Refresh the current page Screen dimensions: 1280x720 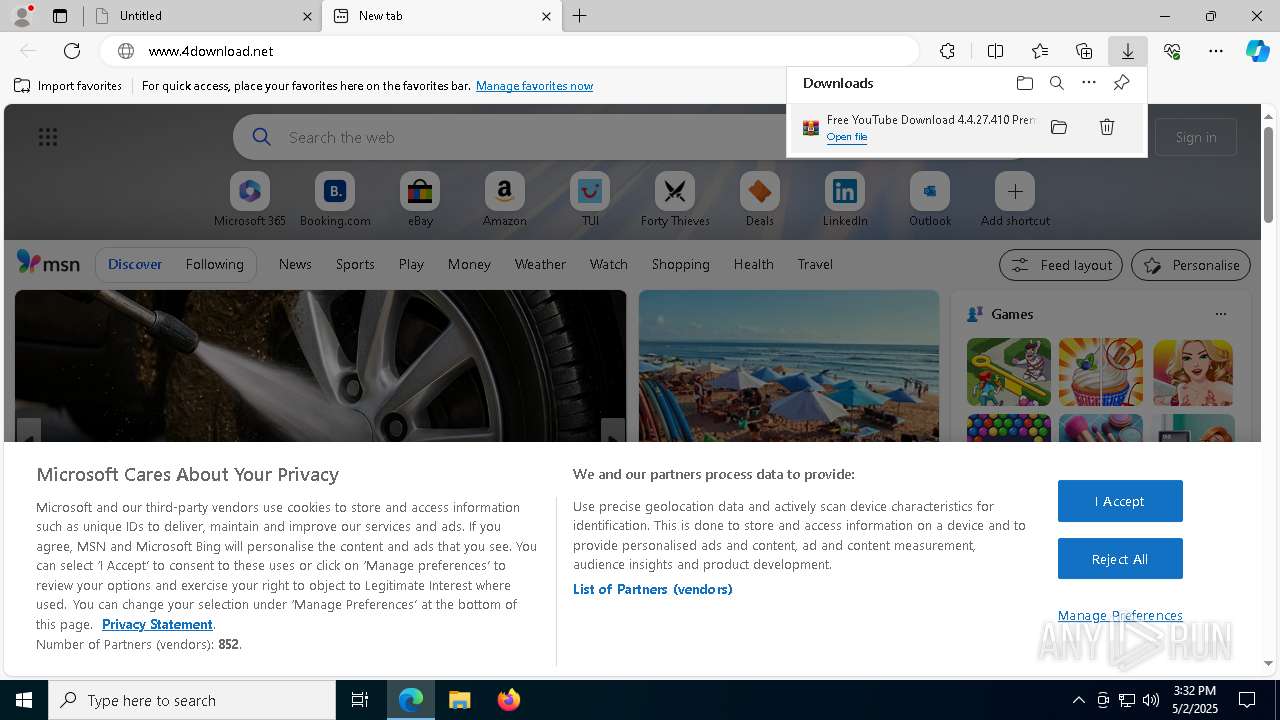(72, 51)
